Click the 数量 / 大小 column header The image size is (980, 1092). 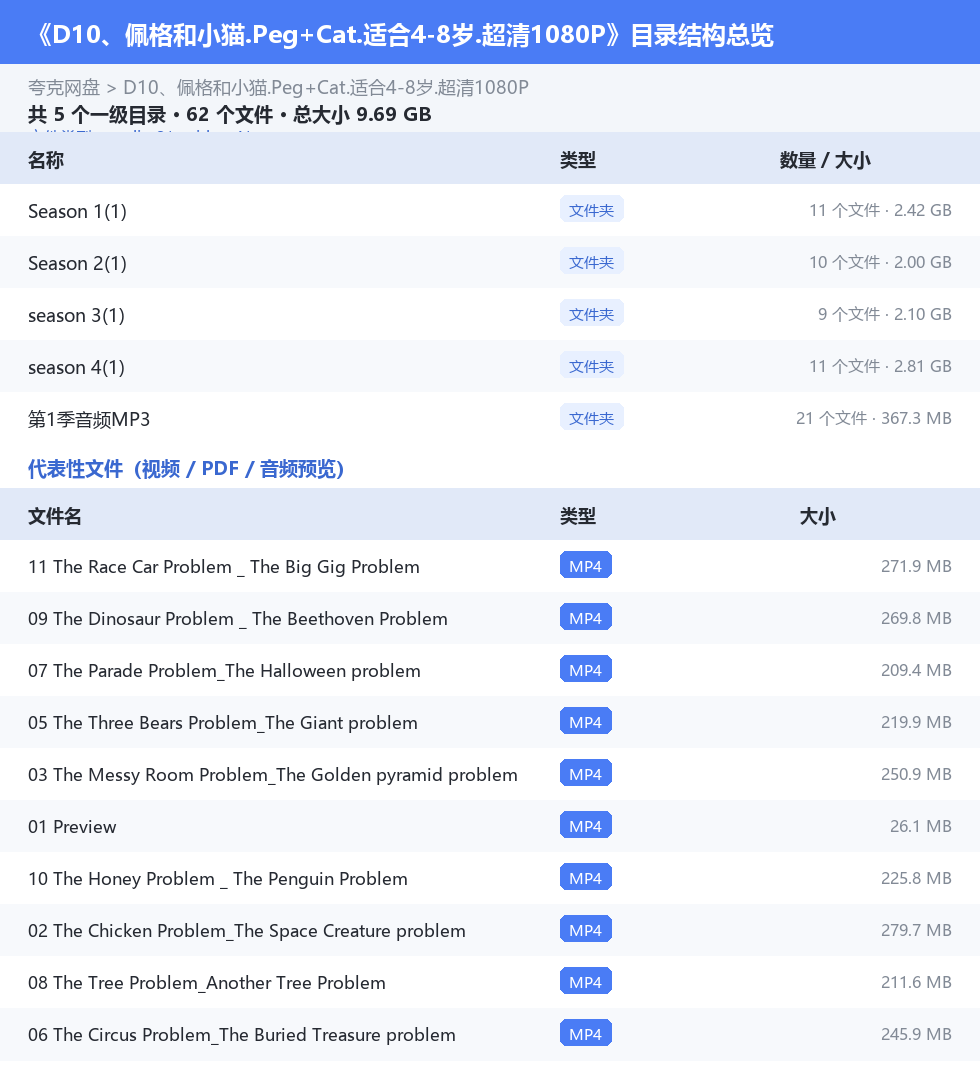(825, 160)
